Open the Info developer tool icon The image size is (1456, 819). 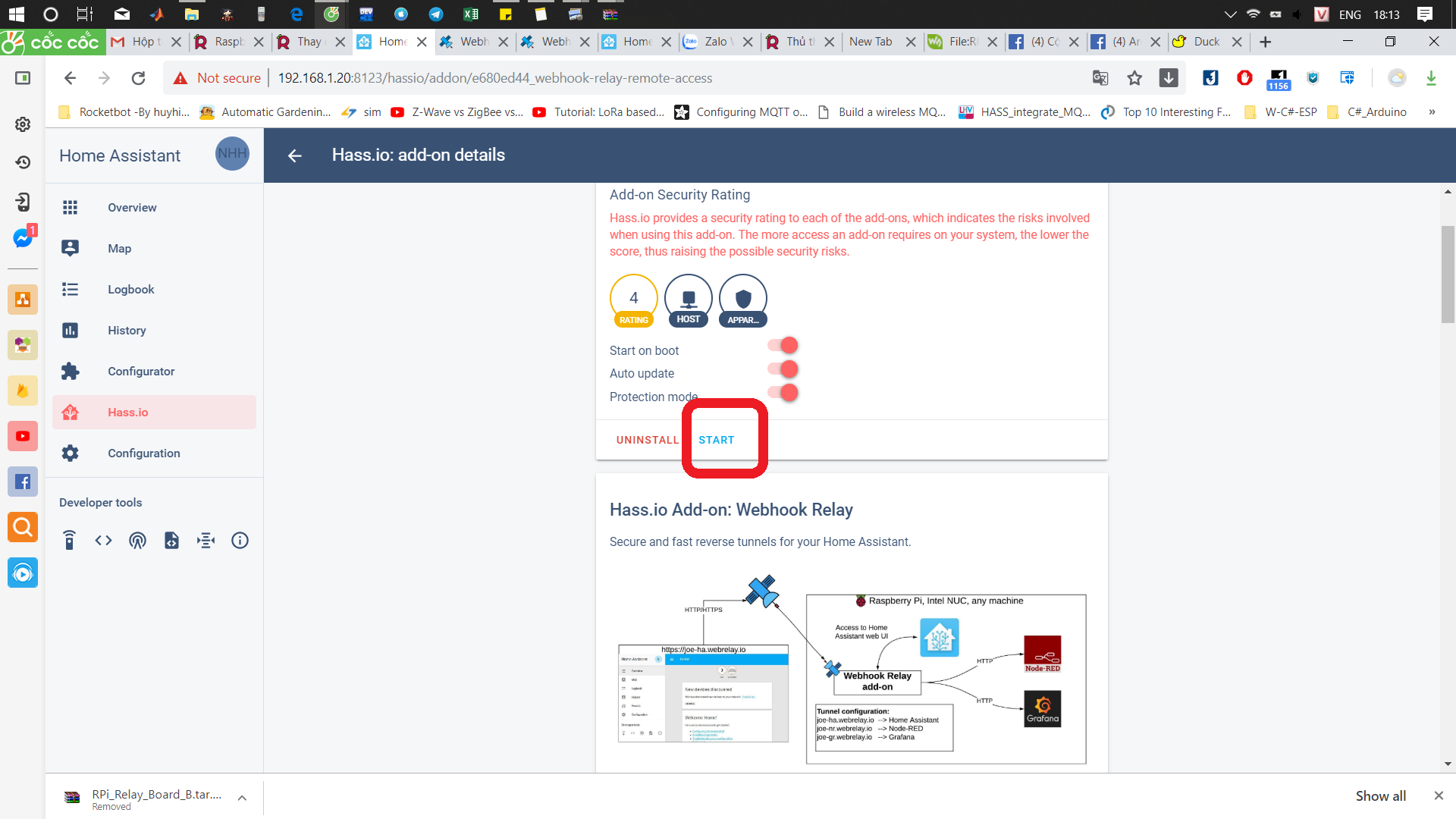tap(240, 541)
